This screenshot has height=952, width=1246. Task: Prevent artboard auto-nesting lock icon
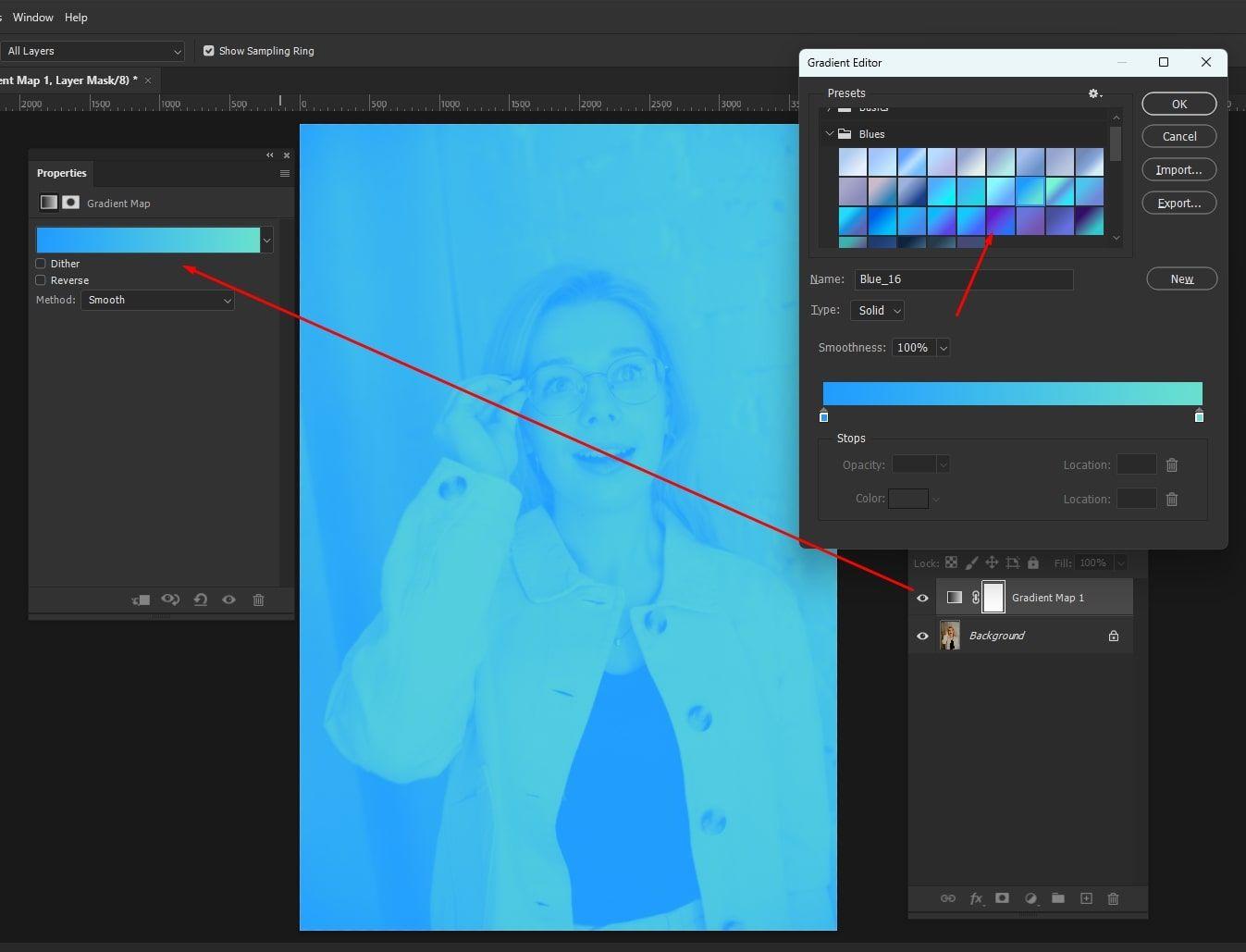(x=1013, y=563)
